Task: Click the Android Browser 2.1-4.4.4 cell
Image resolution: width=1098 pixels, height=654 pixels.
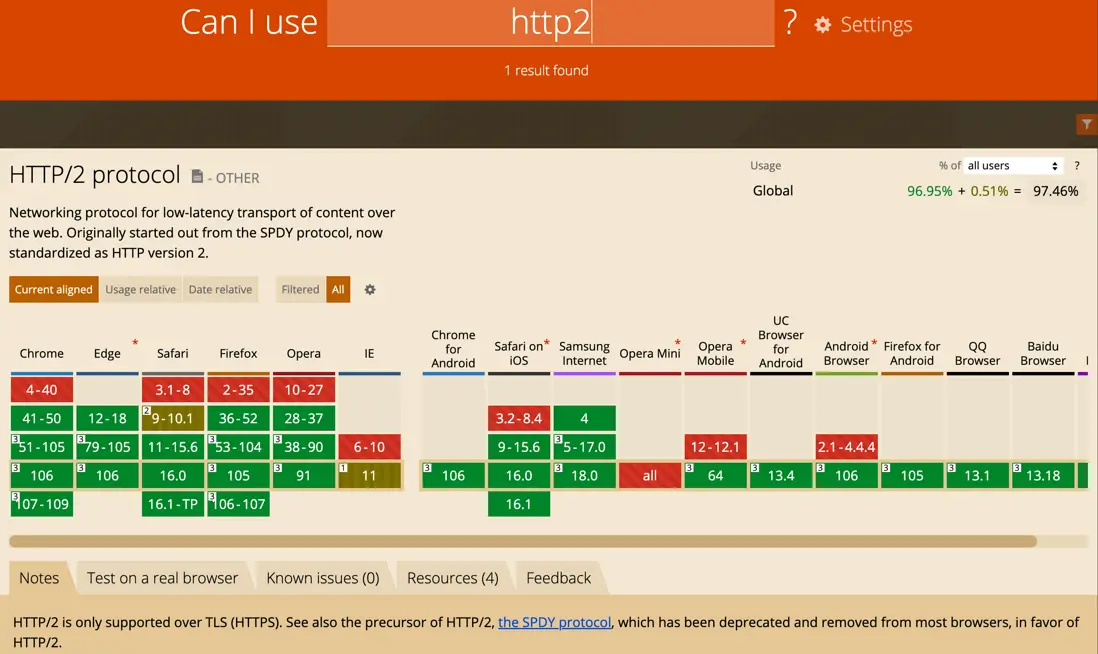Action: pos(847,447)
